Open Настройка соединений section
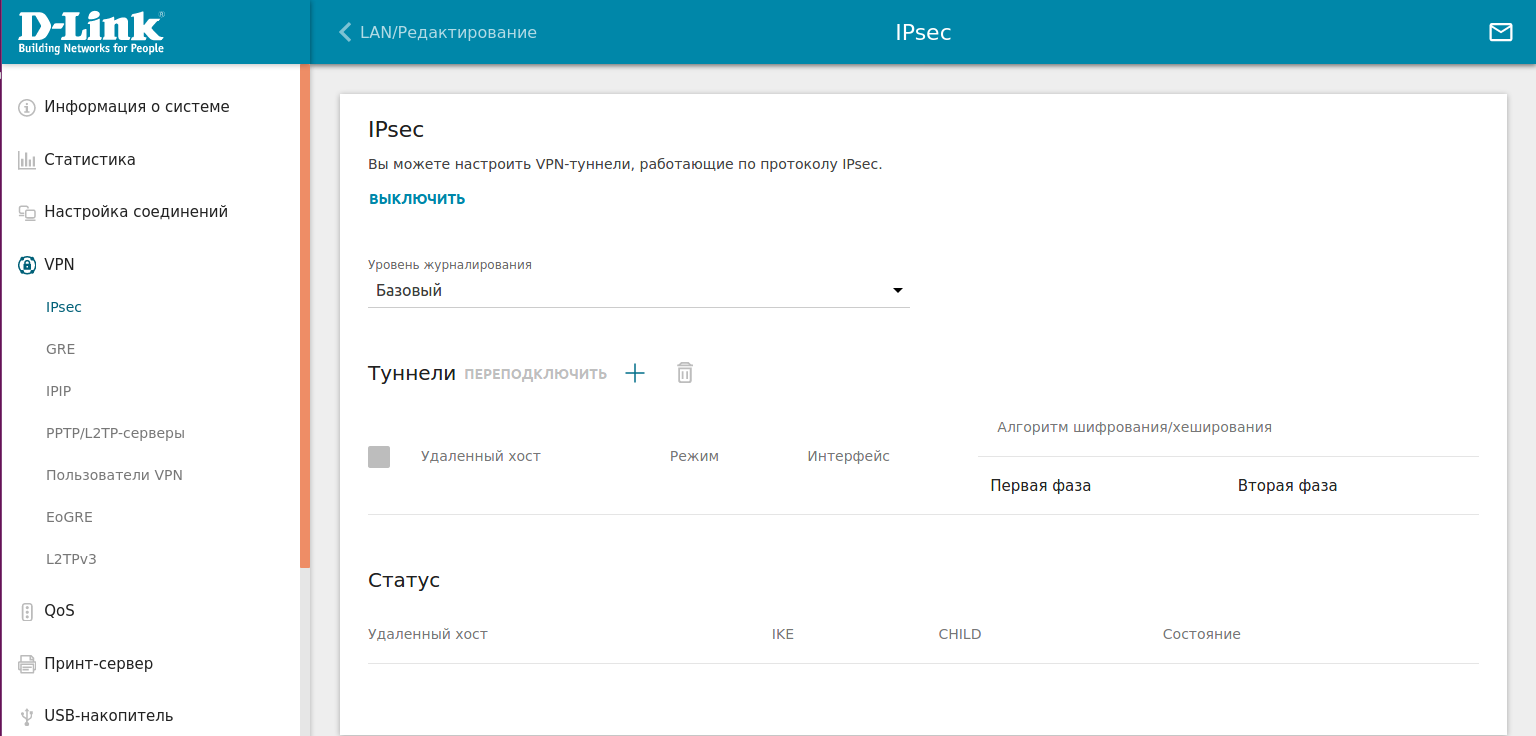1536x736 pixels. [x=136, y=212]
